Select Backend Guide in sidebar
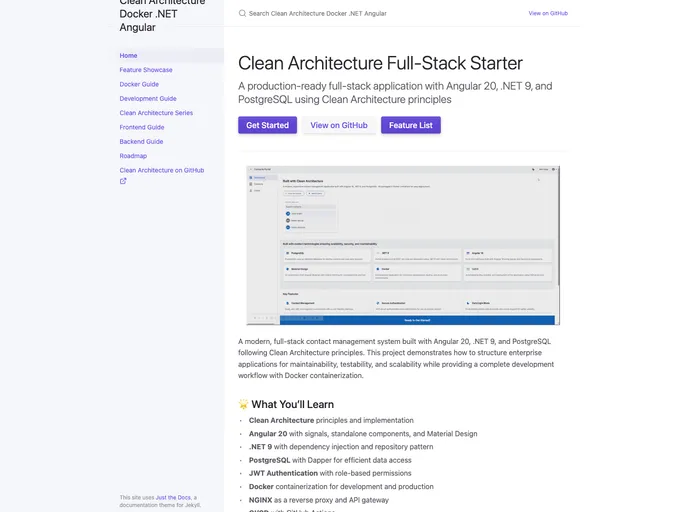The width and height of the screenshot is (688, 512). click(141, 141)
